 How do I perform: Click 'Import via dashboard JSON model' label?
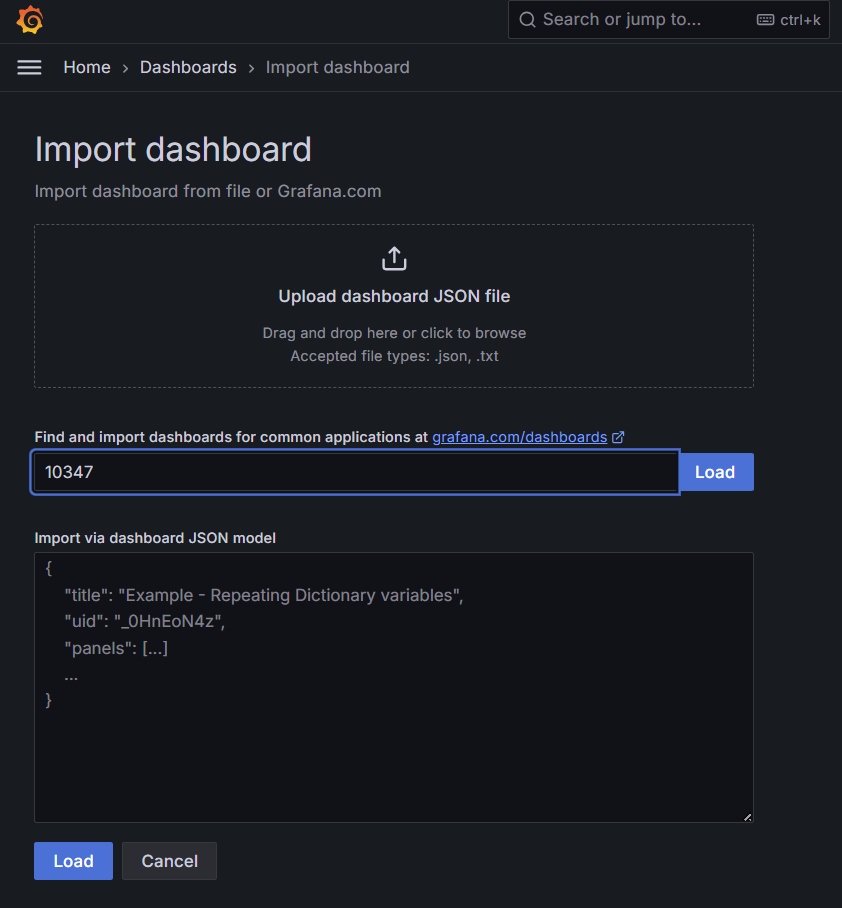pyautogui.click(x=155, y=538)
